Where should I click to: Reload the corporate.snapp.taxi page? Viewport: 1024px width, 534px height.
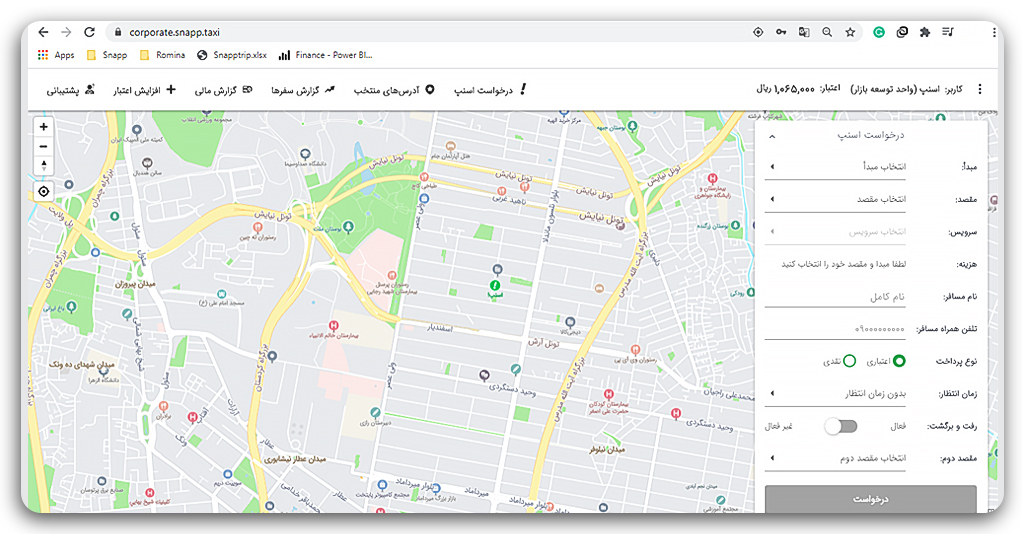pyautogui.click(x=89, y=32)
